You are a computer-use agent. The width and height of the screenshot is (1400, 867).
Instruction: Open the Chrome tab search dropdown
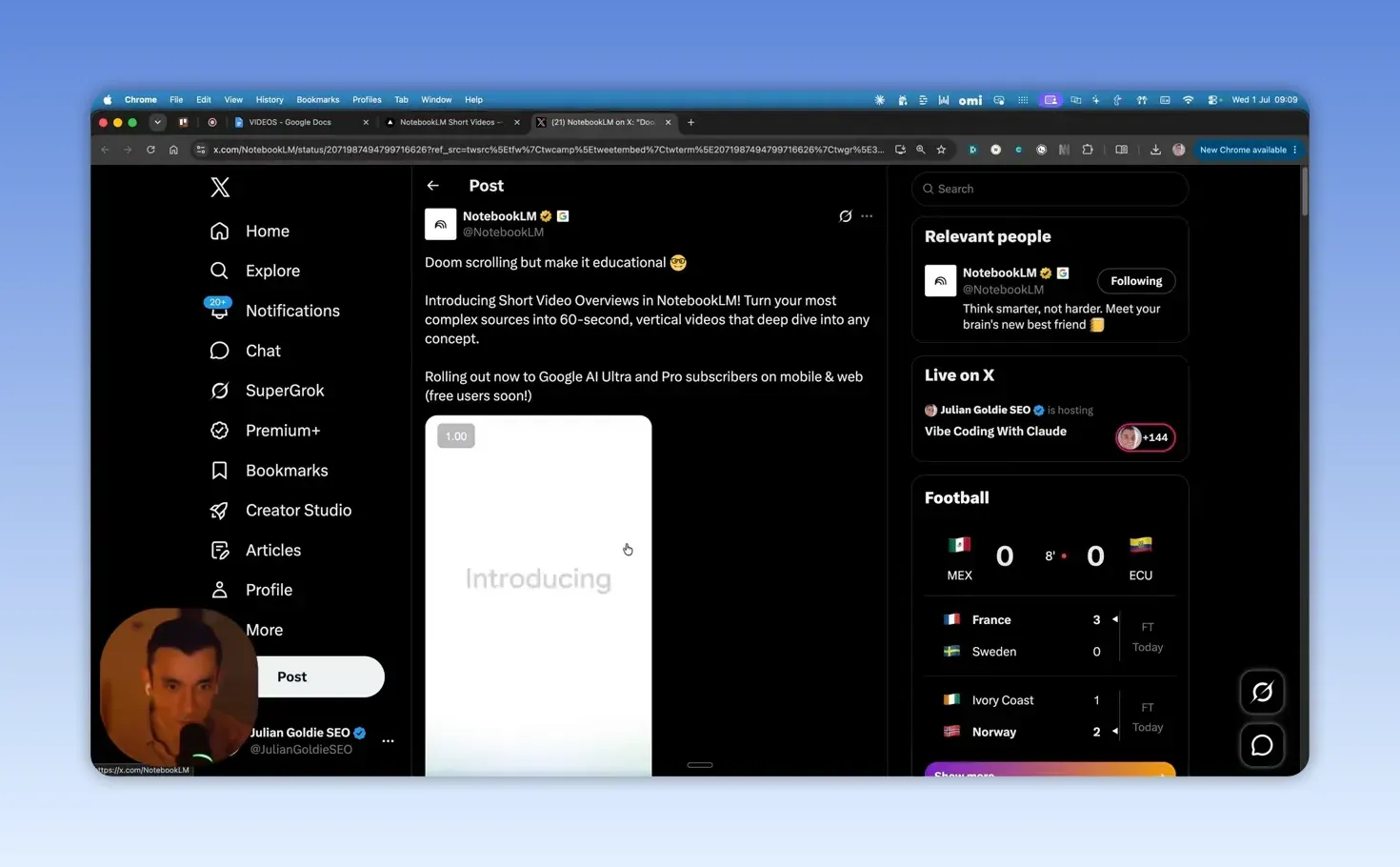pos(157,122)
